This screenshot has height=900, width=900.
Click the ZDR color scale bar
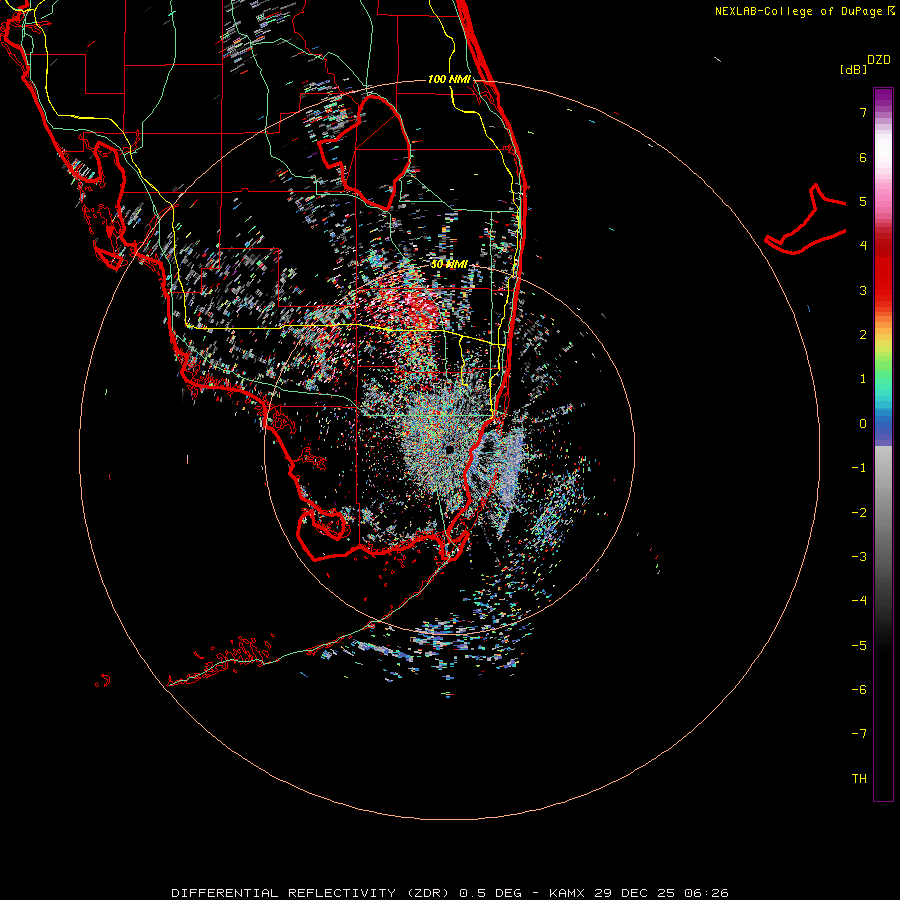pyautogui.click(x=883, y=444)
